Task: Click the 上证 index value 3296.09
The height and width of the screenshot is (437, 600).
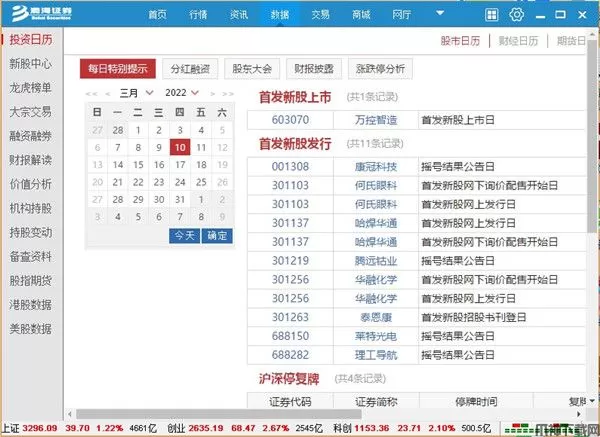Action: pos(40,428)
